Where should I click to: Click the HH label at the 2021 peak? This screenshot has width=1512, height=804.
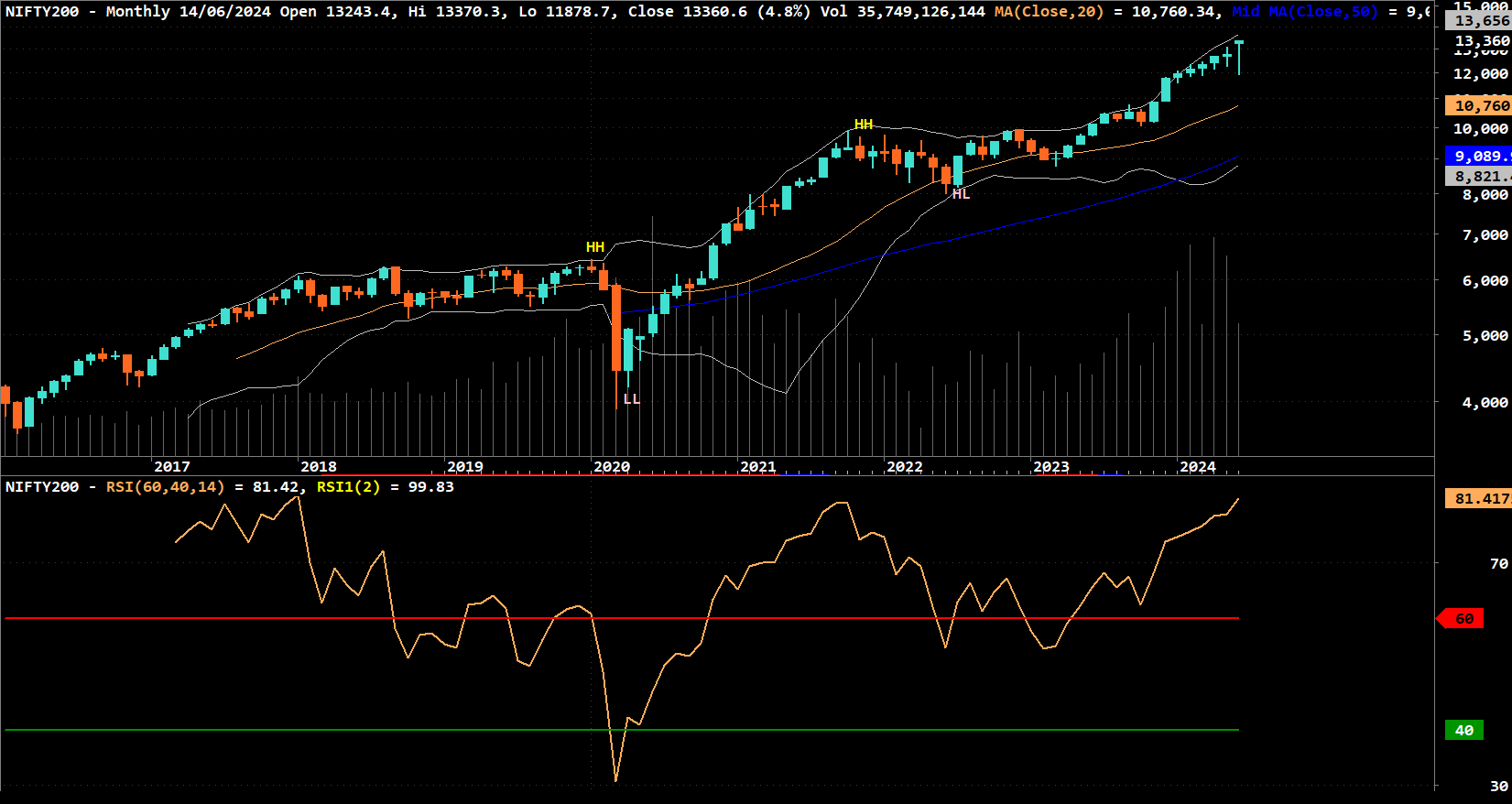(864, 125)
